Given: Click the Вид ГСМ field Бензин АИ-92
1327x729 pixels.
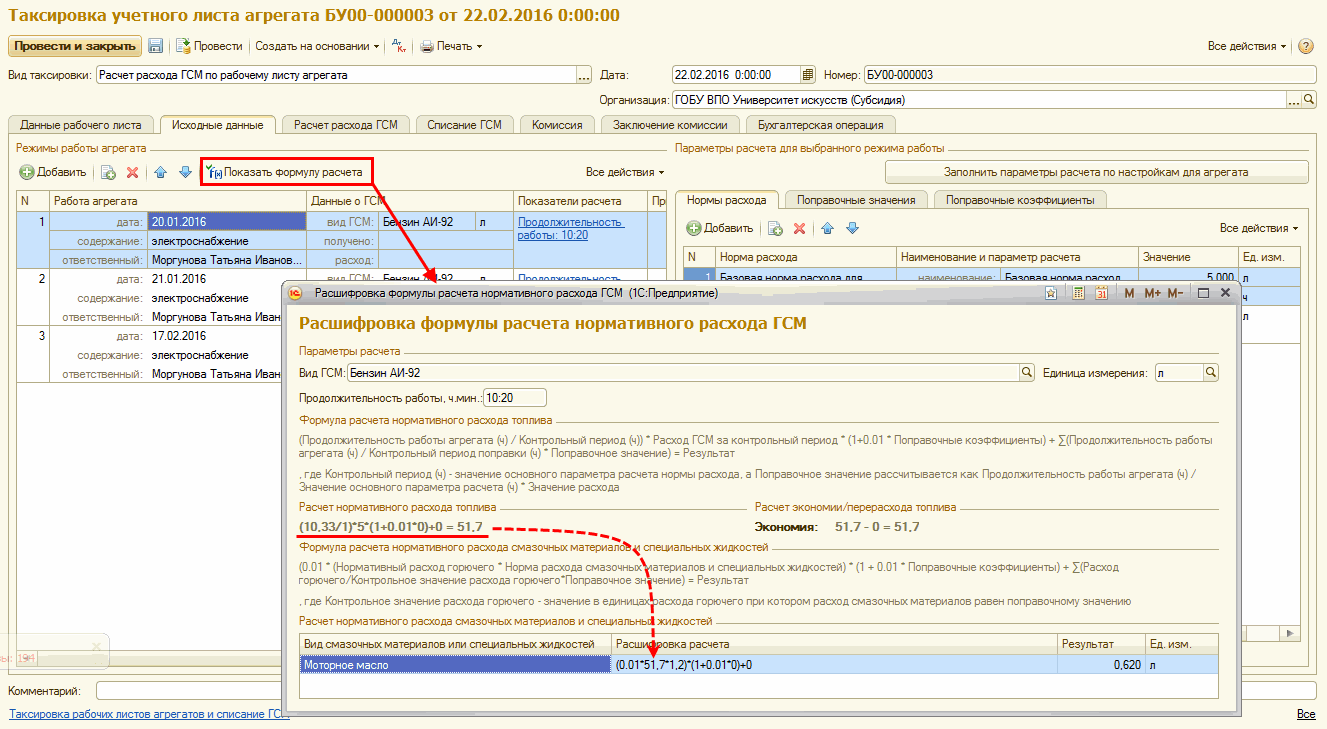Looking at the screenshot, I should 682,372.
